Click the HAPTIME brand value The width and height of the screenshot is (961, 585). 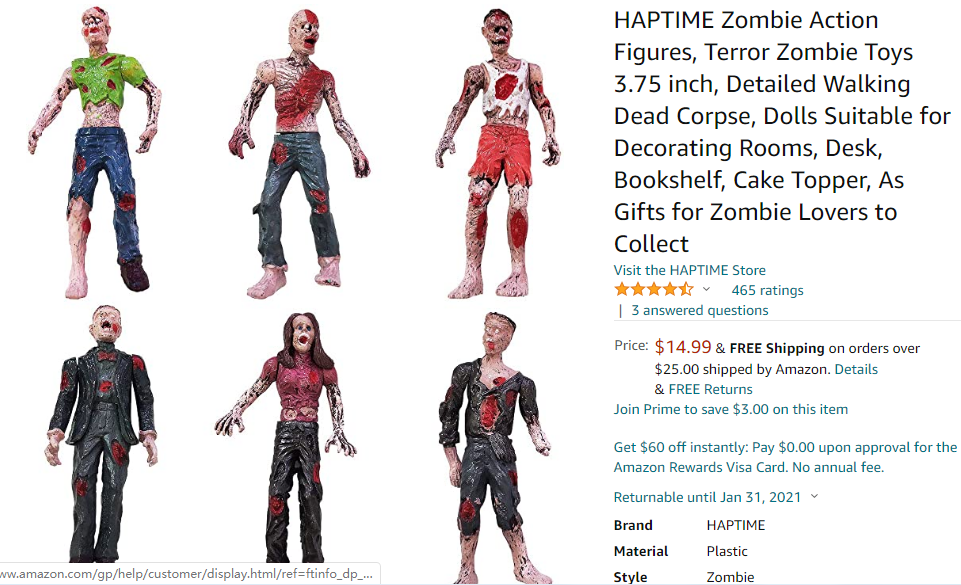(x=735, y=526)
